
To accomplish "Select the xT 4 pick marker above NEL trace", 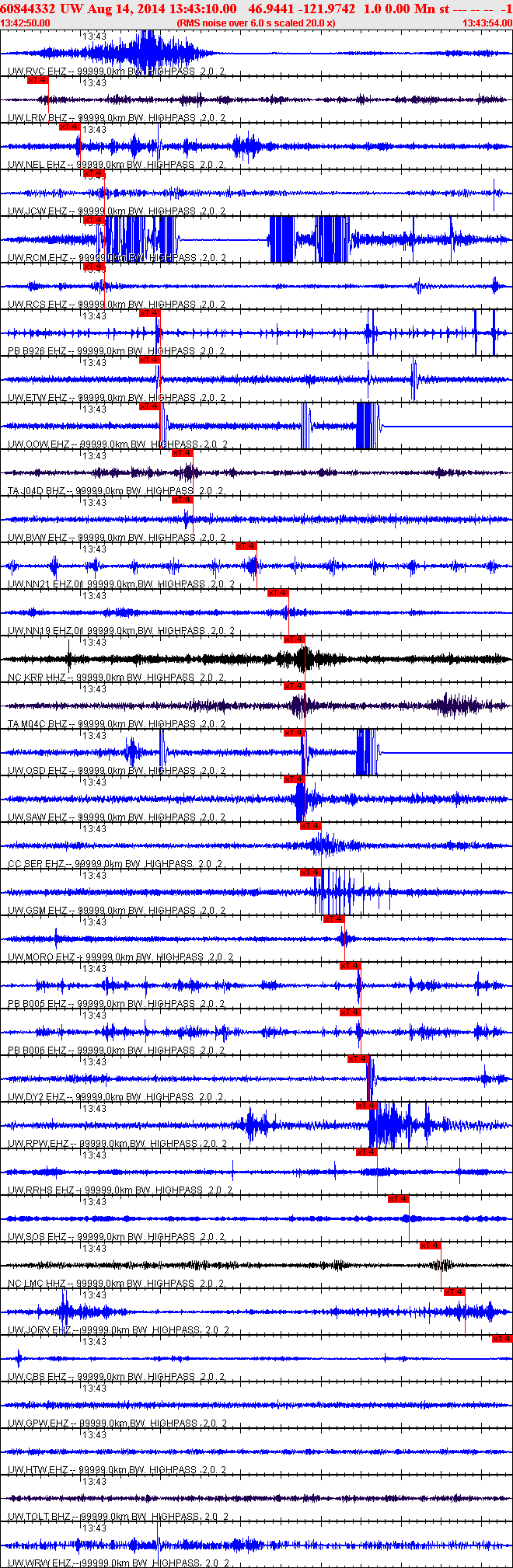I will pyautogui.click(x=69, y=127).
